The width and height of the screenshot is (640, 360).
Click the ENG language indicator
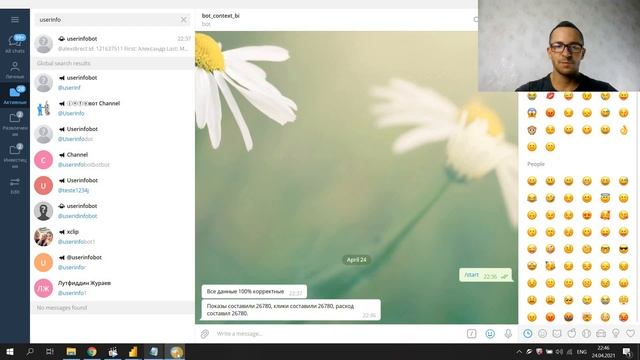pyautogui.click(x=582, y=351)
